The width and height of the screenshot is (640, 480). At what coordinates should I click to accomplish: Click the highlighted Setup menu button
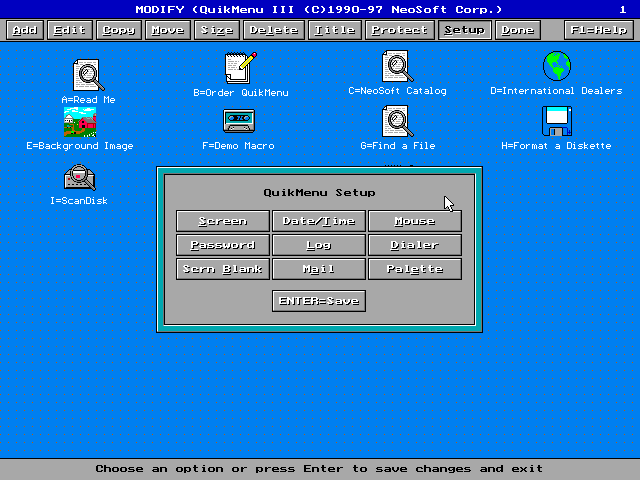click(x=464, y=30)
